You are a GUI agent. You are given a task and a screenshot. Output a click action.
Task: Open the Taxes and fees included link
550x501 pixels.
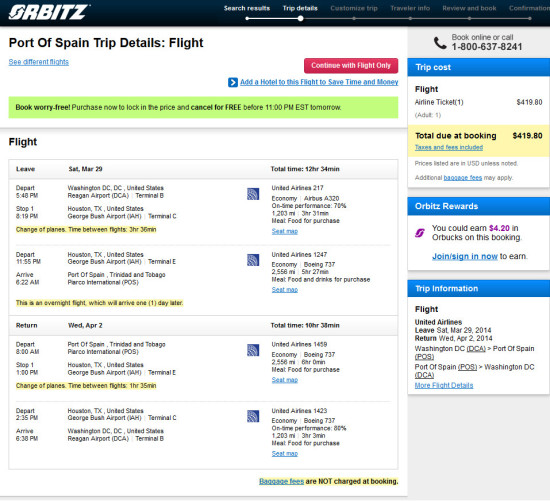449,147
